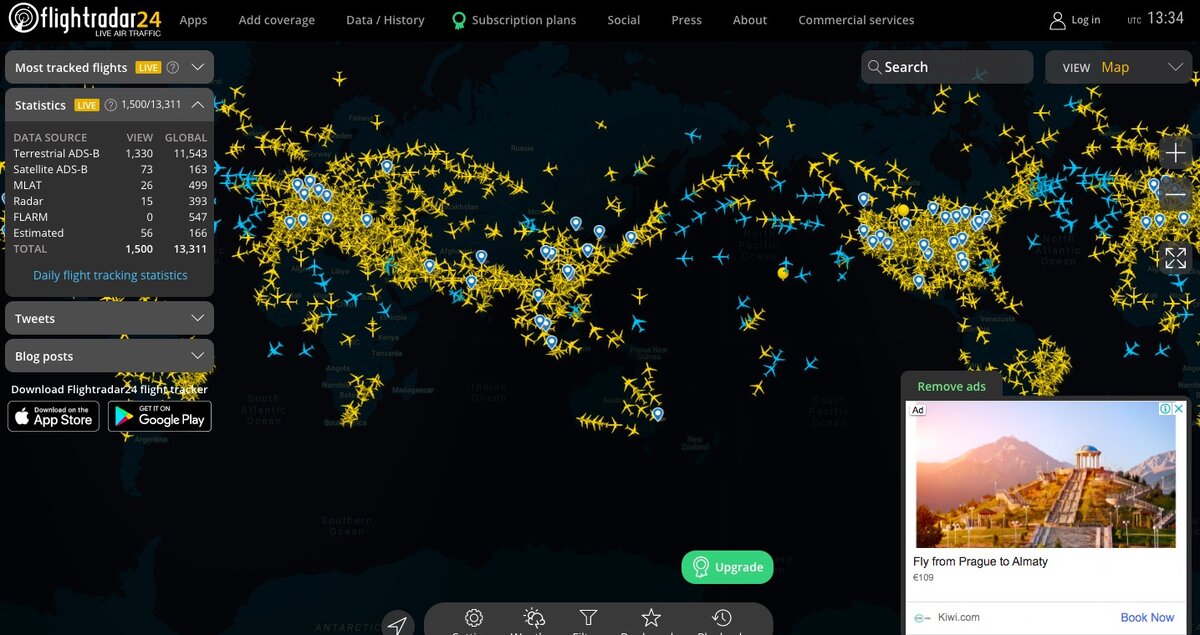
Task: Click the Log in link
Action: (x=1075, y=20)
